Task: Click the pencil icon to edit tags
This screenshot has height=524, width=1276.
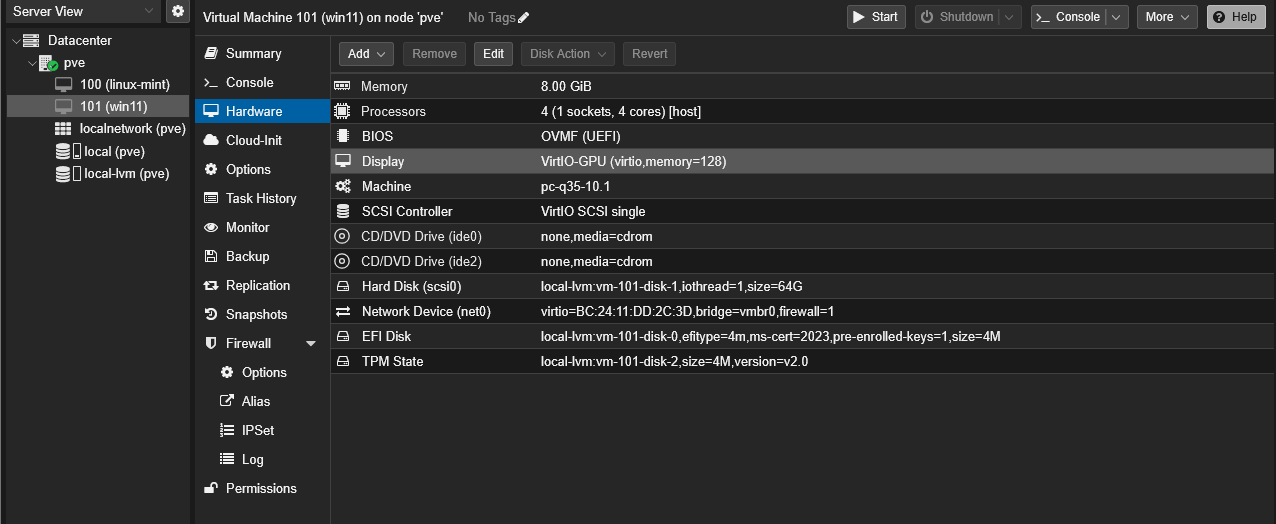Action: click(x=523, y=17)
